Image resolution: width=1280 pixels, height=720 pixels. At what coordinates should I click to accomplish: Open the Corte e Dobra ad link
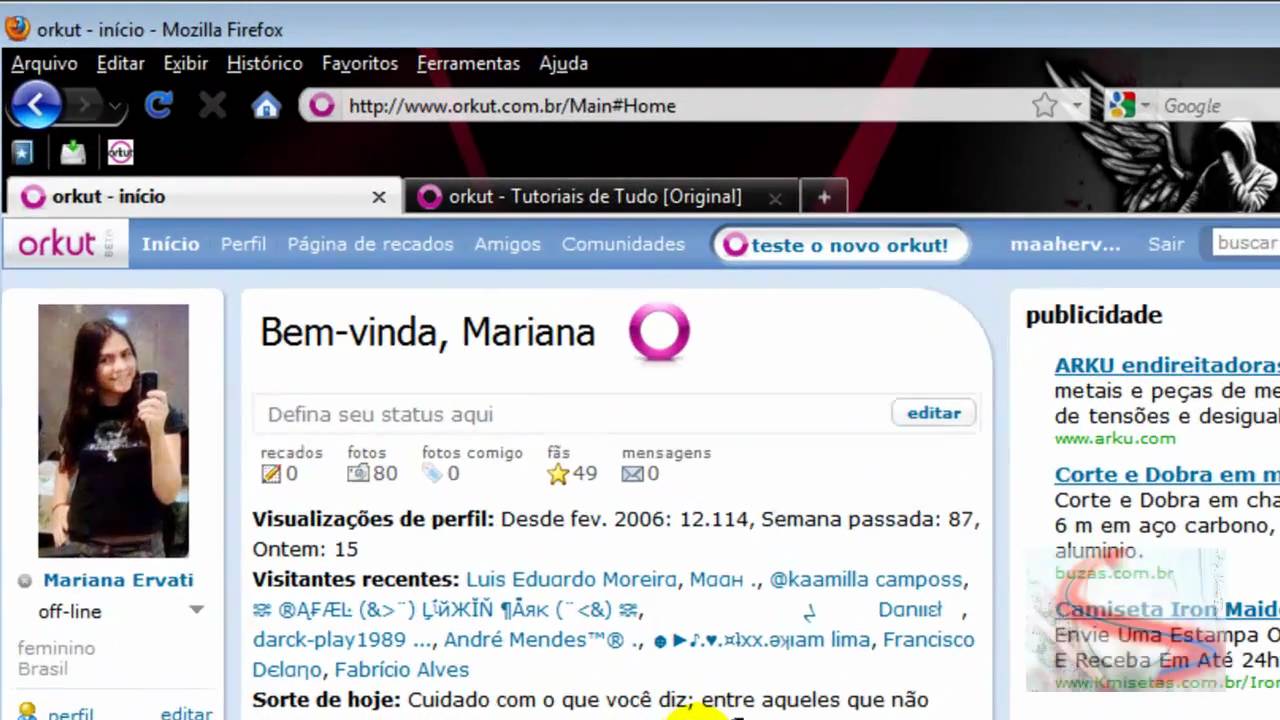click(1167, 474)
